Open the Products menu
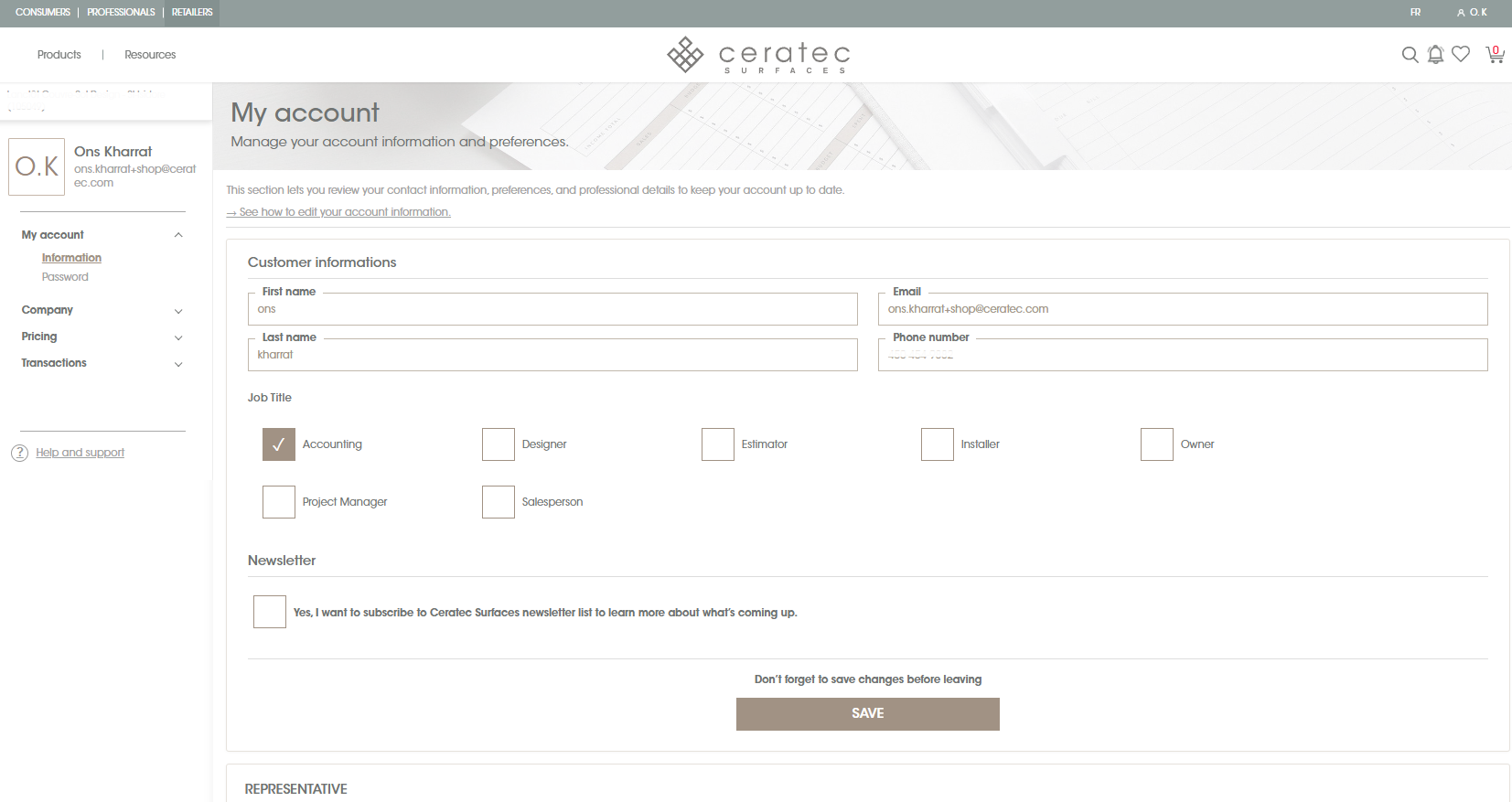Screen dimensions: 1512x802 (x=59, y=55)
